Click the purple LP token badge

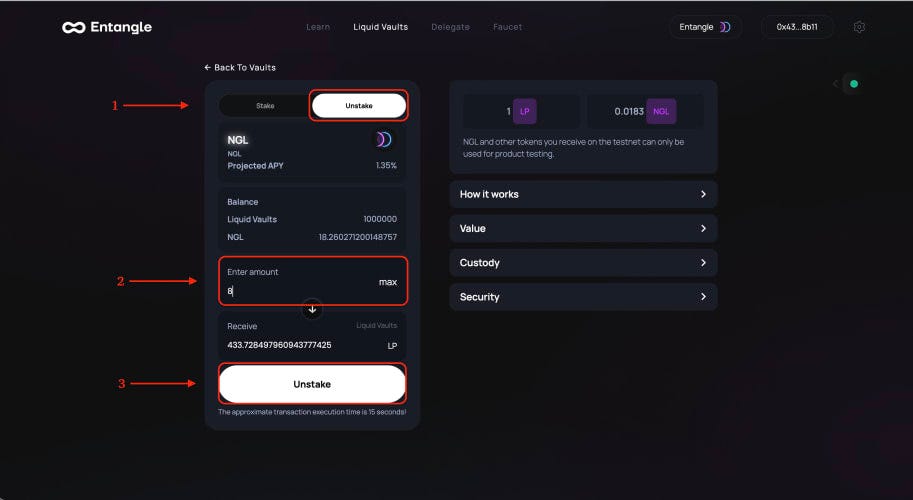(x=525, y=111)
